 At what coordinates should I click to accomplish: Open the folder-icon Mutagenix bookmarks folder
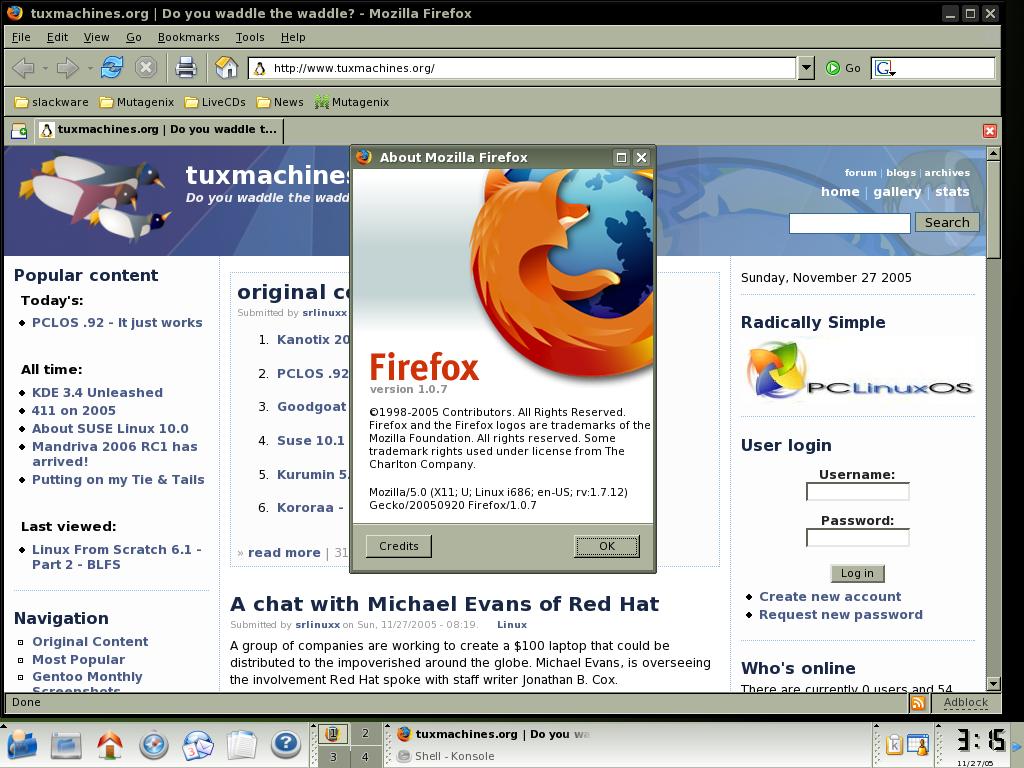[x=137, y=102]
